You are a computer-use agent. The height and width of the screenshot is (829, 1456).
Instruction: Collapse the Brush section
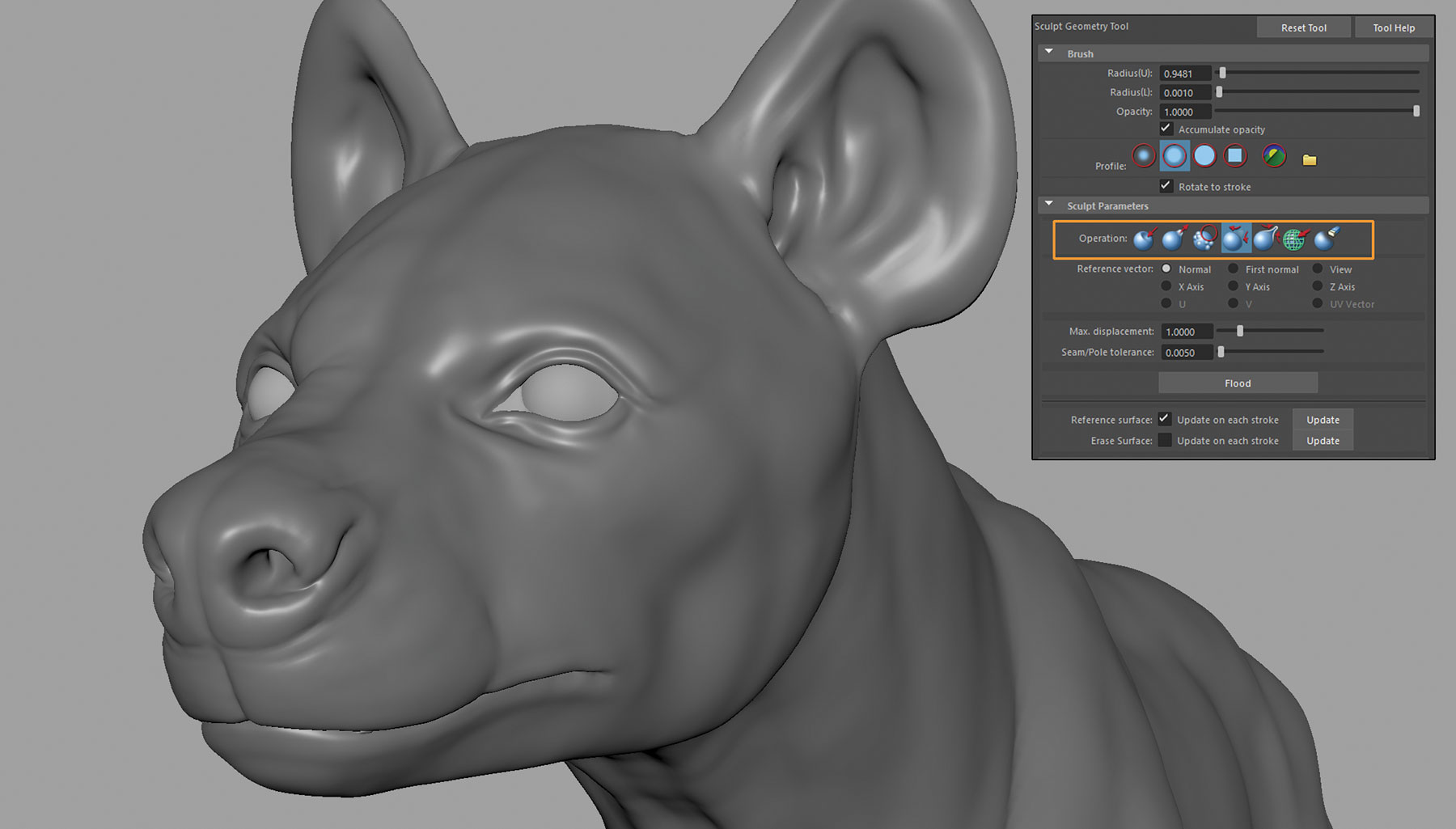1049,51
